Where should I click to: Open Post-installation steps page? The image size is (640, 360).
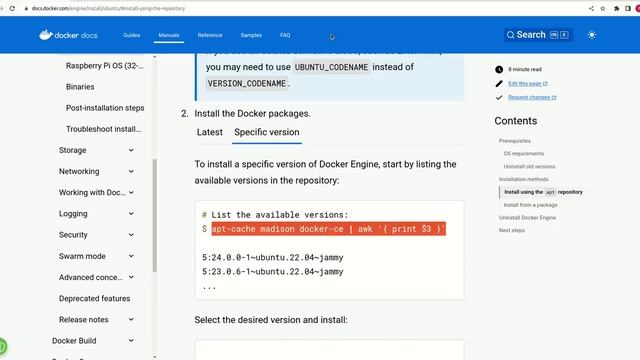click(x=105, y=108)
